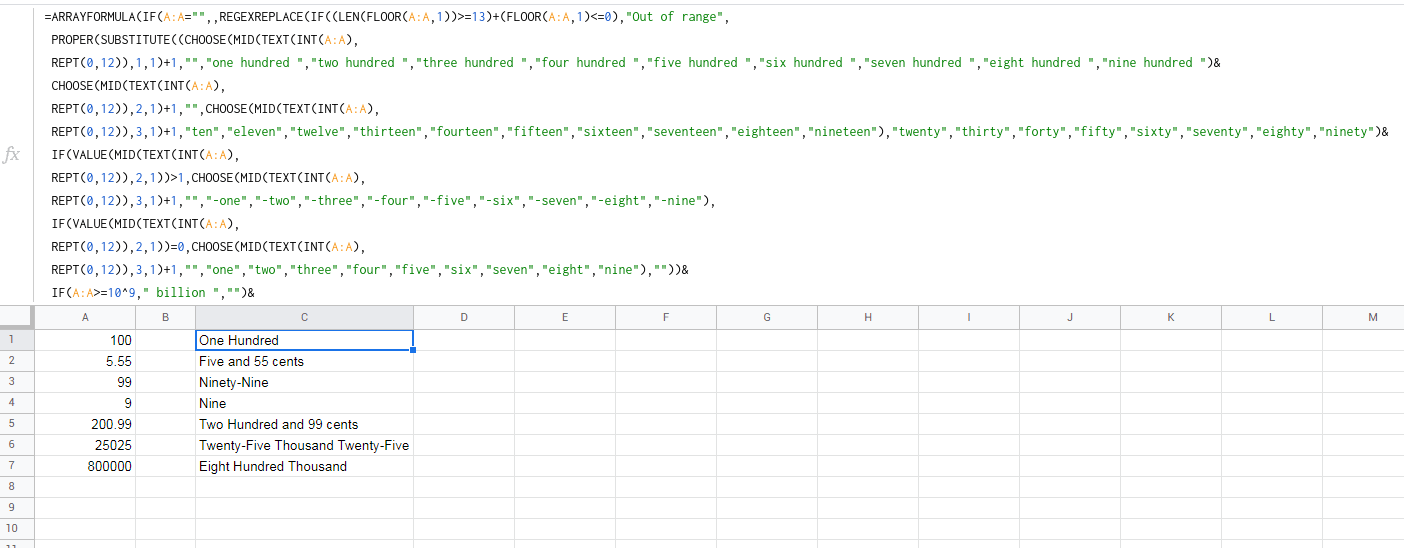Select column D header
Image resolution: width=1404 pixels, height=548 pixels.
(x=464, y=317)
